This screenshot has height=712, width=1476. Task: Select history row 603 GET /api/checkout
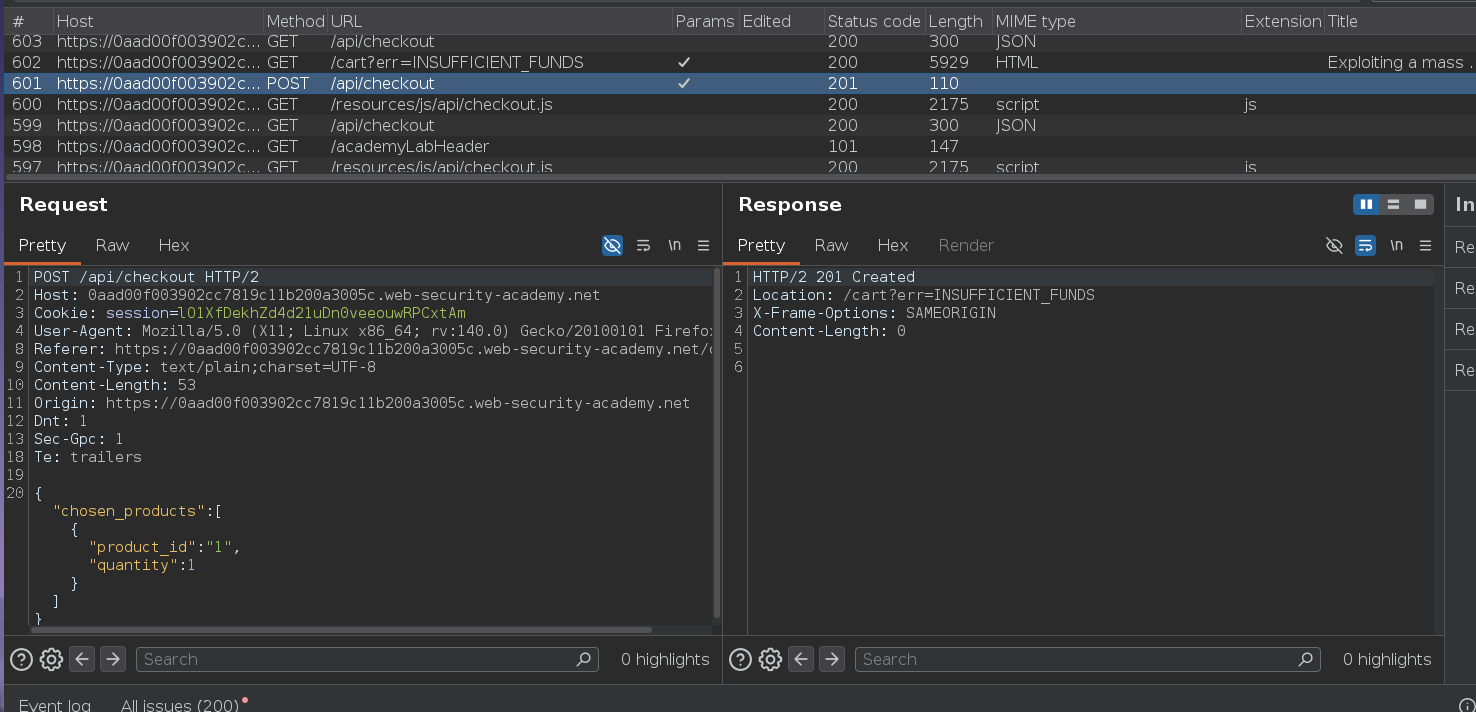click(738, 41)
